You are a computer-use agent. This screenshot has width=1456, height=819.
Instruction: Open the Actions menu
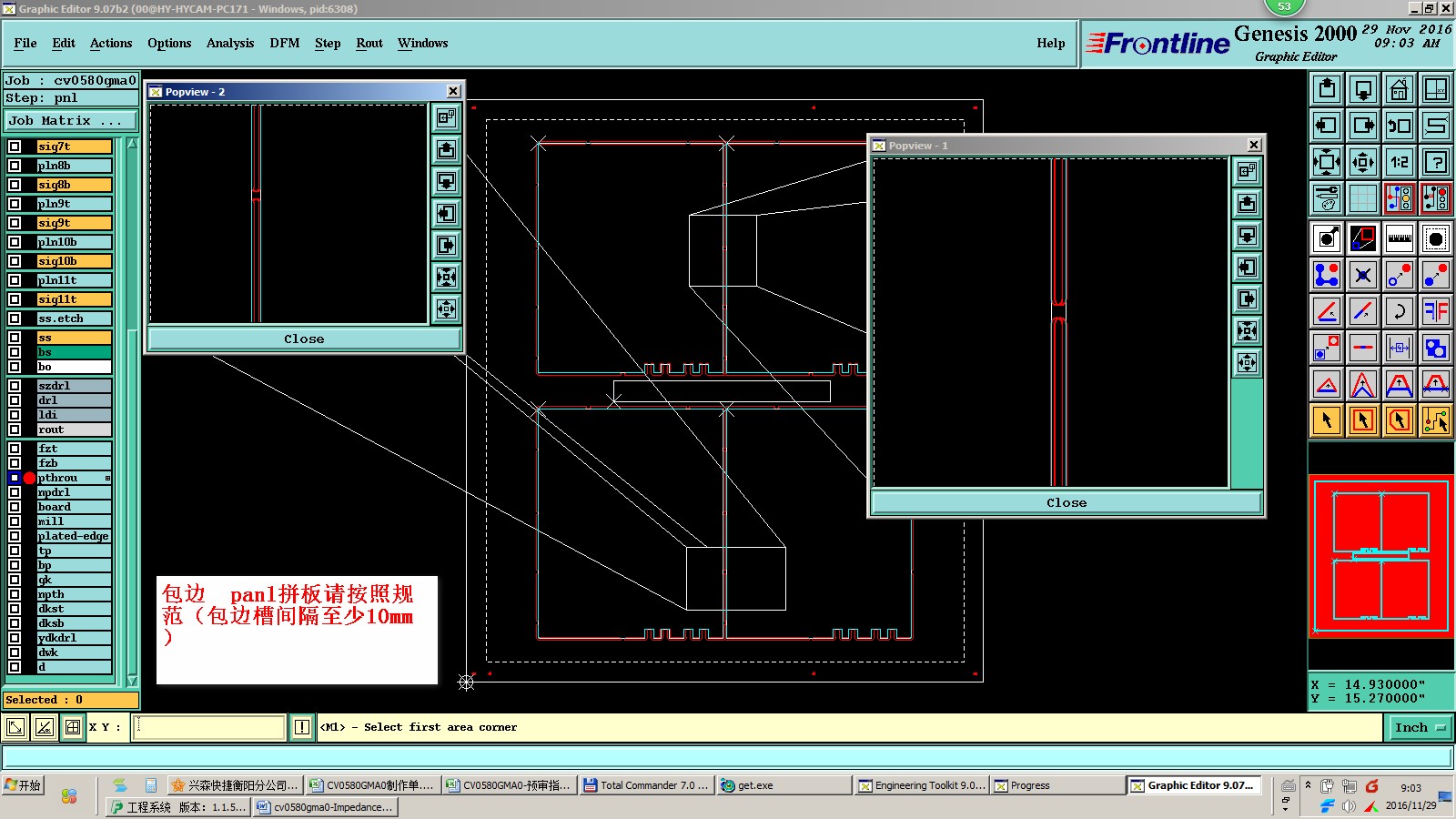pyautogui.click(x=111, y=43)
